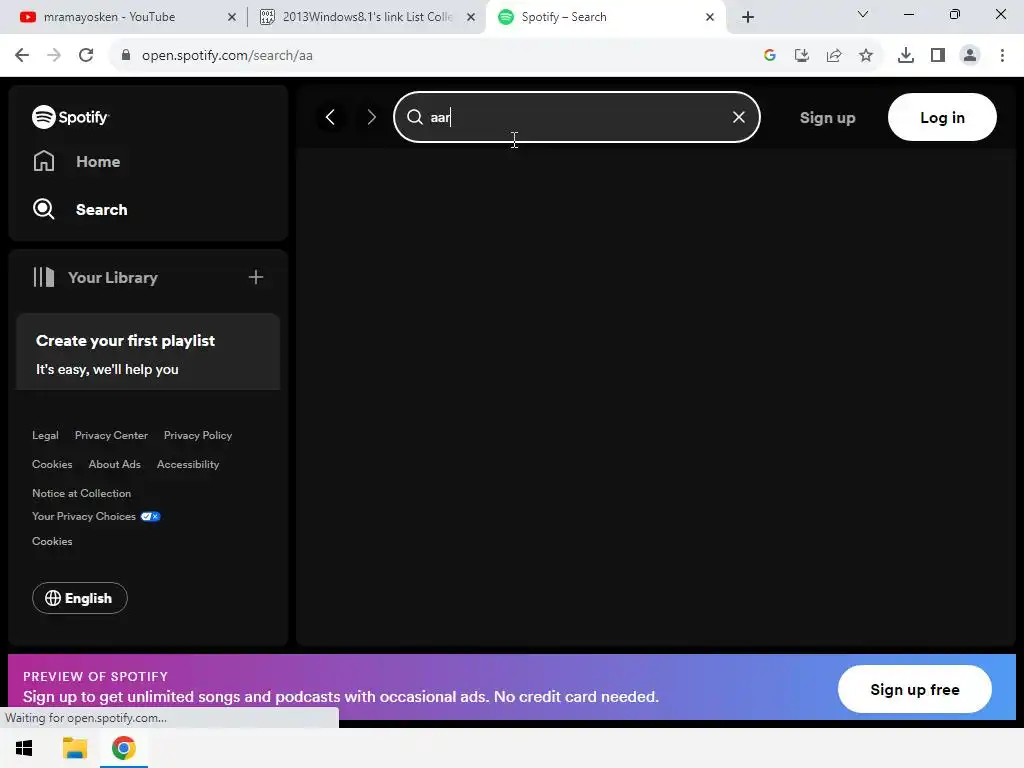The image size is (1024, 768).
Task: Open File Explorer from taskbar
Action: pyautogui.click(x=74, y=748)
